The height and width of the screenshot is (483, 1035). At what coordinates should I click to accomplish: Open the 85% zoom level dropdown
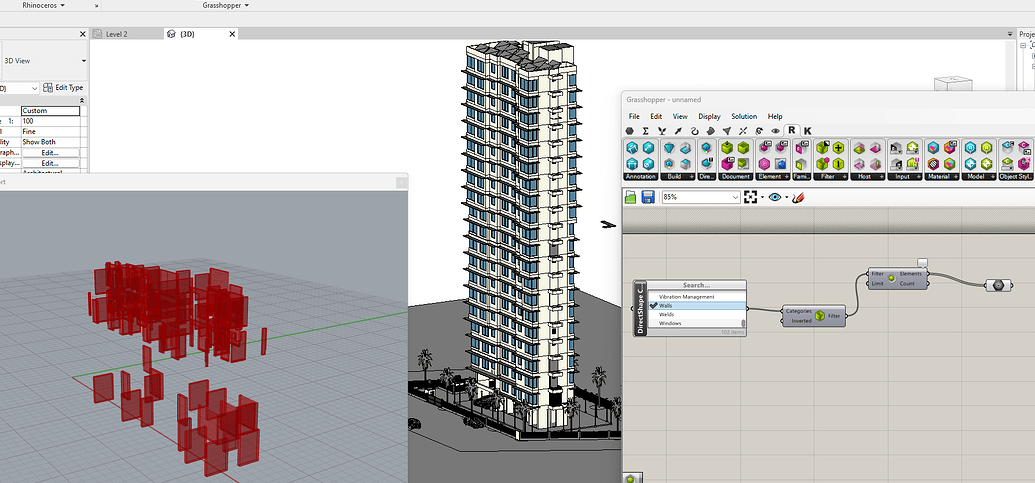coord(735,197)
